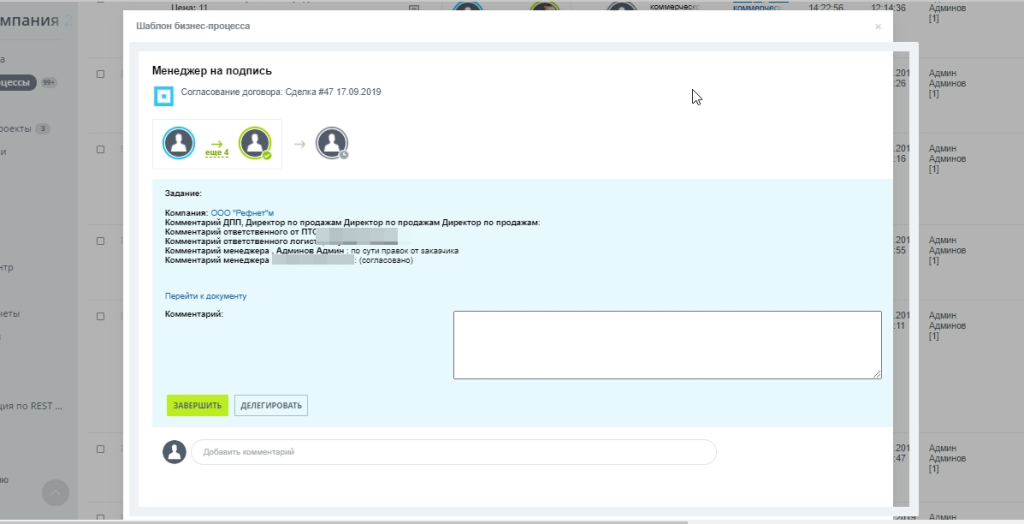1024x524 pixels.
Task: Click the blue square business-process document icon
Action: (x=163, y=97)
